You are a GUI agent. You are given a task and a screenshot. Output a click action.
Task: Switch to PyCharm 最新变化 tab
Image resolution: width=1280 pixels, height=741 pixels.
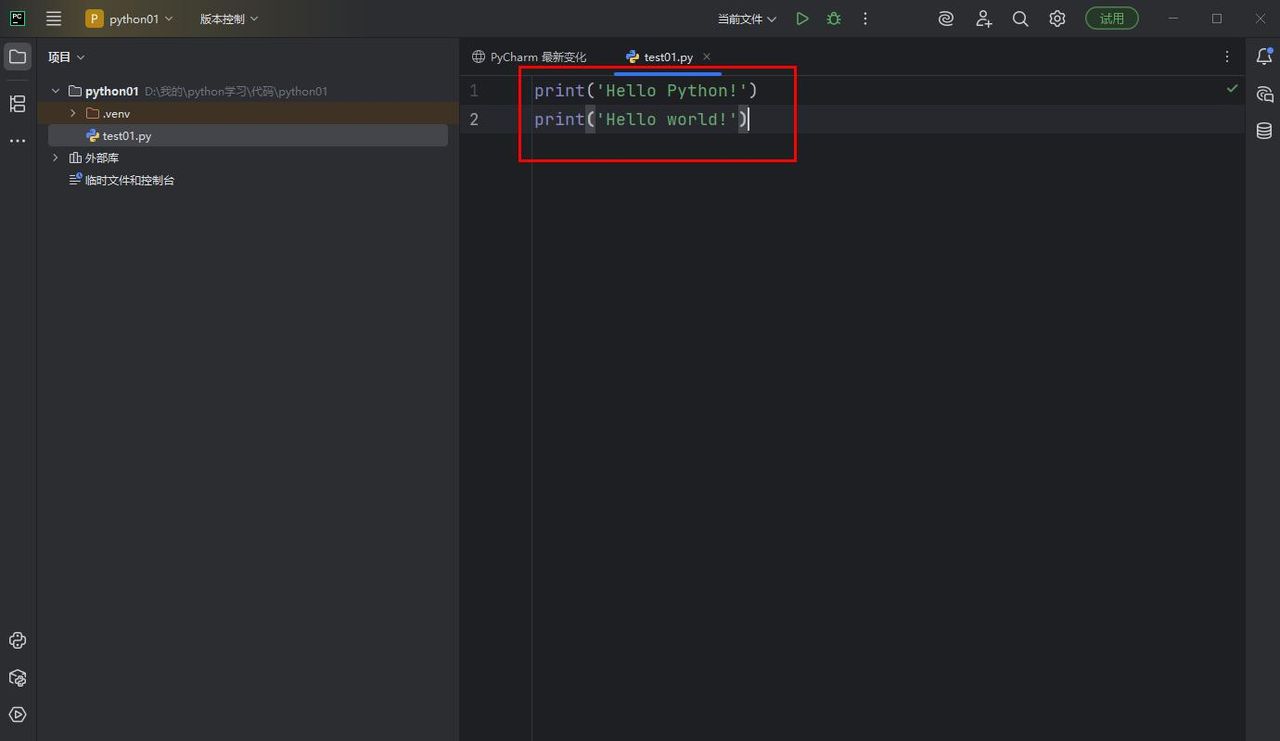(529, 57)
